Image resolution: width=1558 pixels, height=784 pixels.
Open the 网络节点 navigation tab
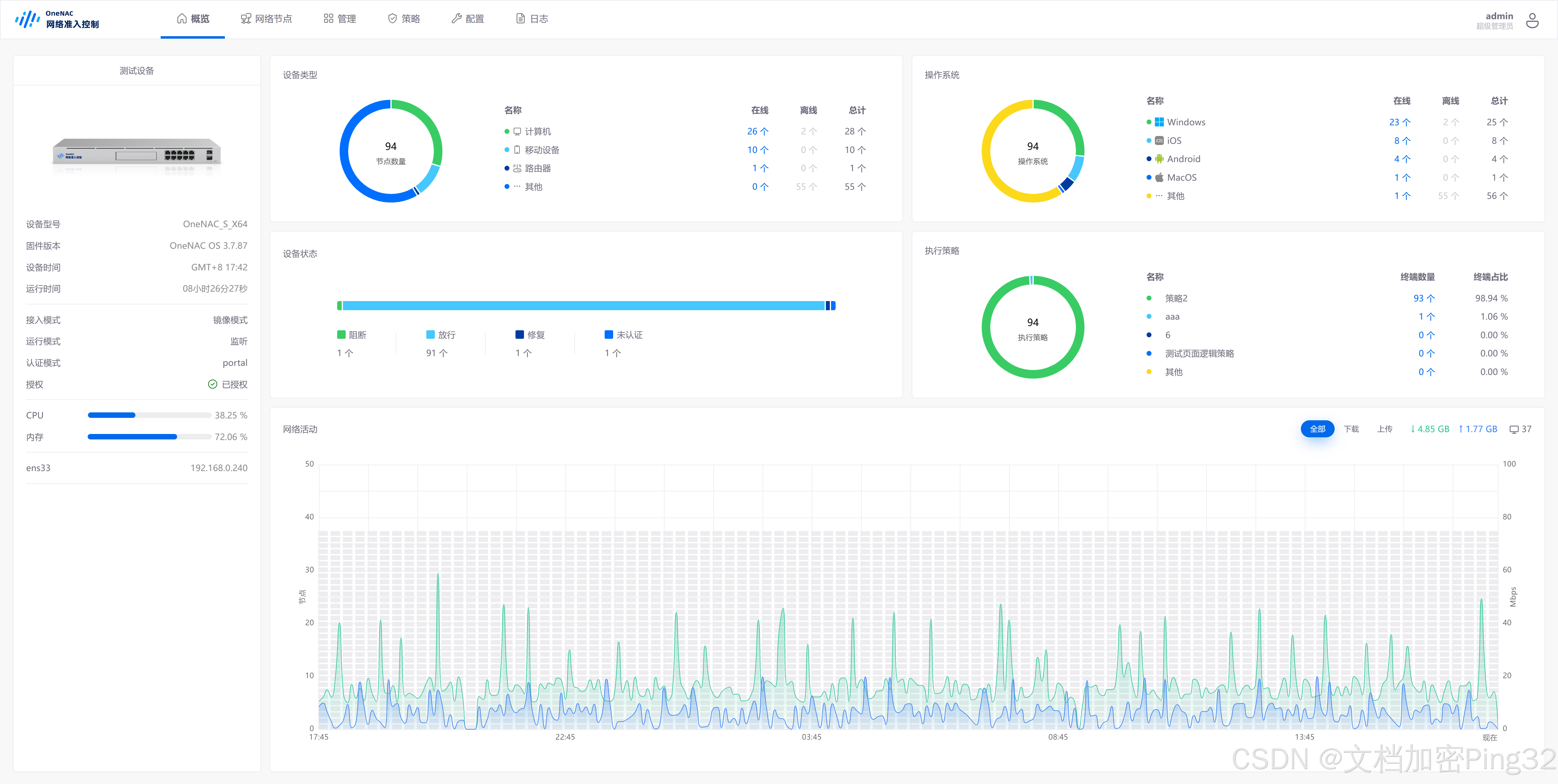point(266,19)
